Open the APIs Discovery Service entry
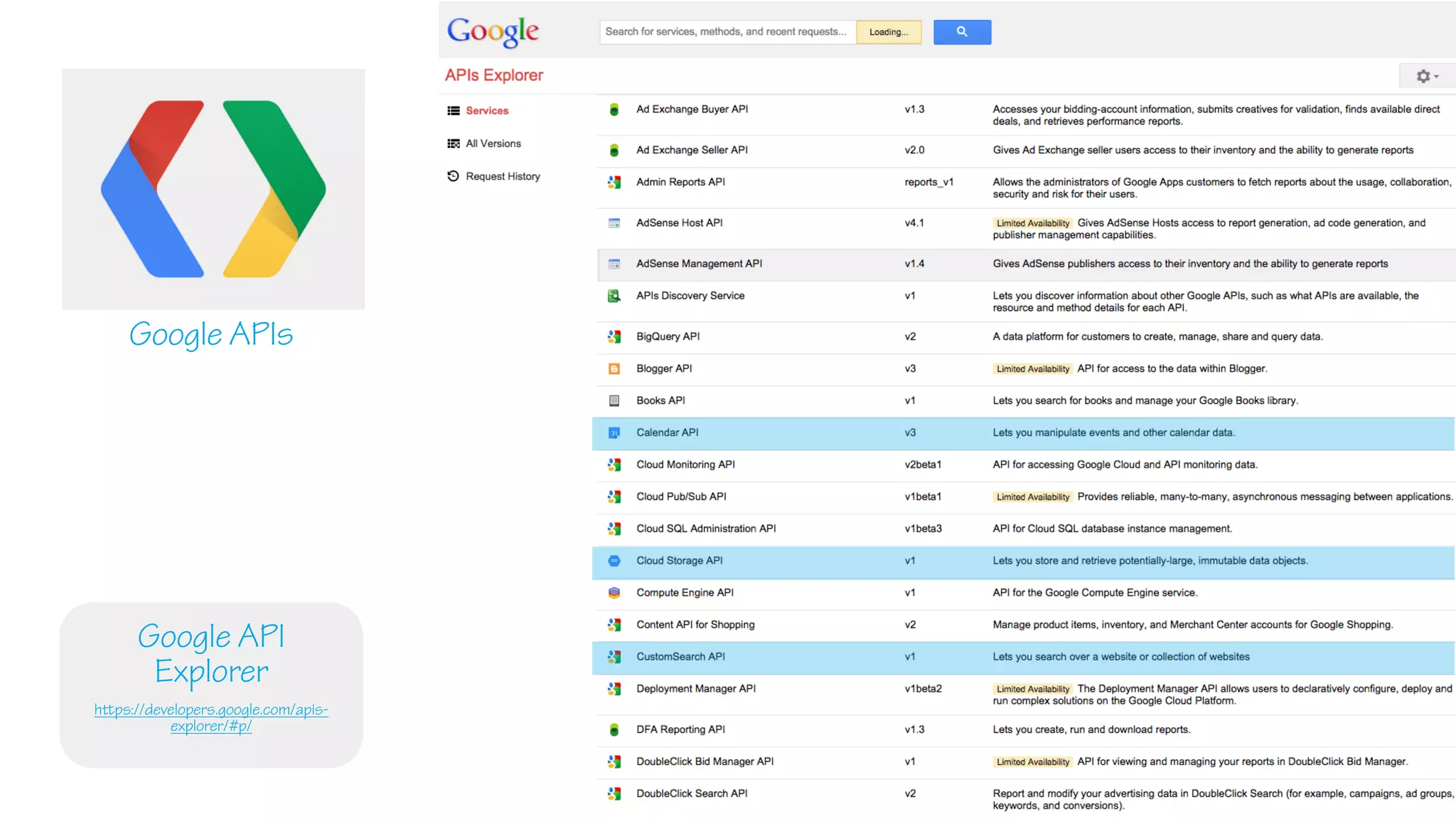This screenshot has width=1456, height=819. click(x=690, y=296)
